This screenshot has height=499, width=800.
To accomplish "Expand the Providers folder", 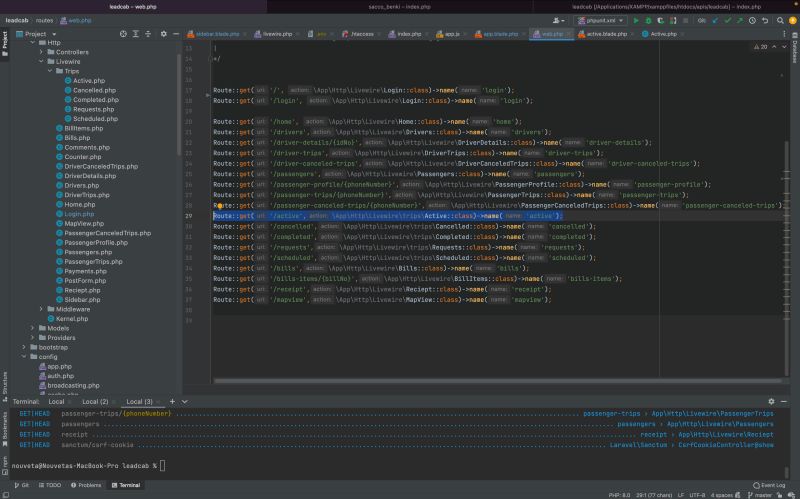I will pos(33,338).
